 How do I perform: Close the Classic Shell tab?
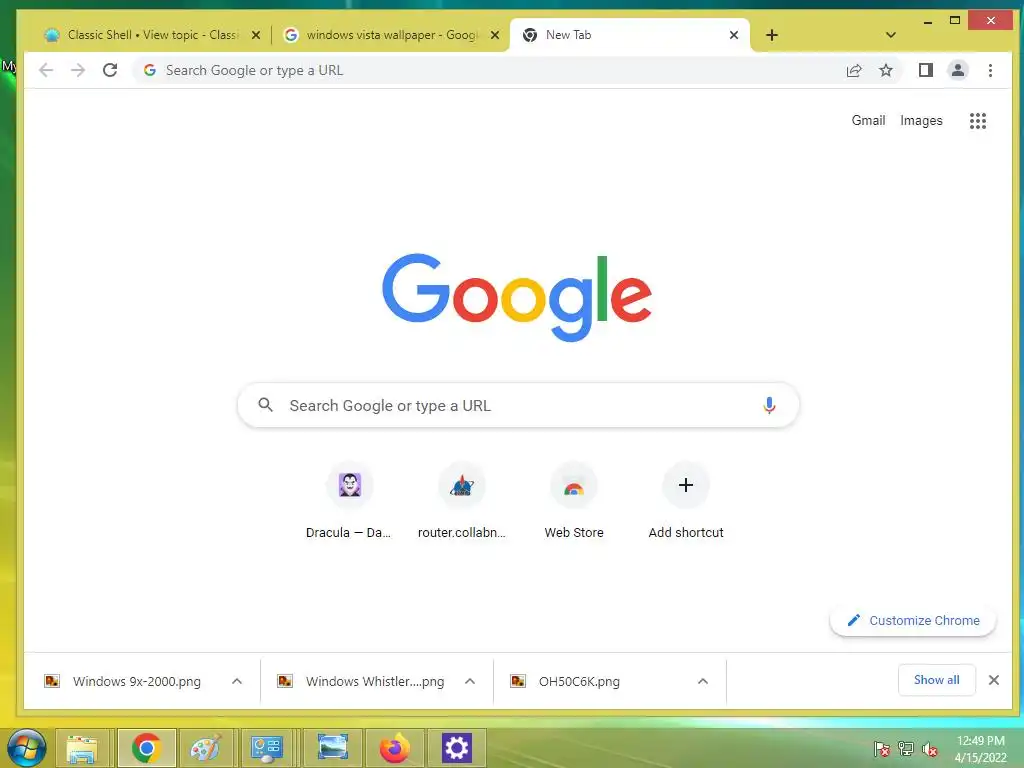(256, 35)
